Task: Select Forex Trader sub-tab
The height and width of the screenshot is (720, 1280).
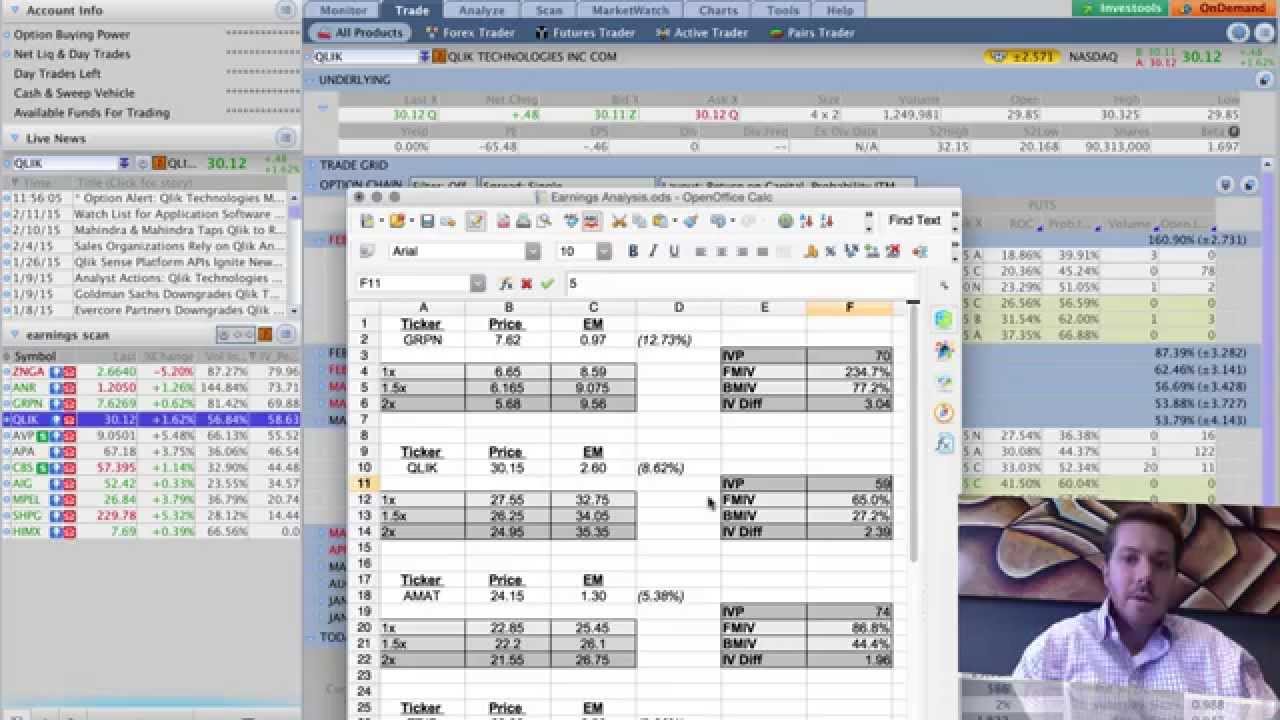Action: point(470,33)
